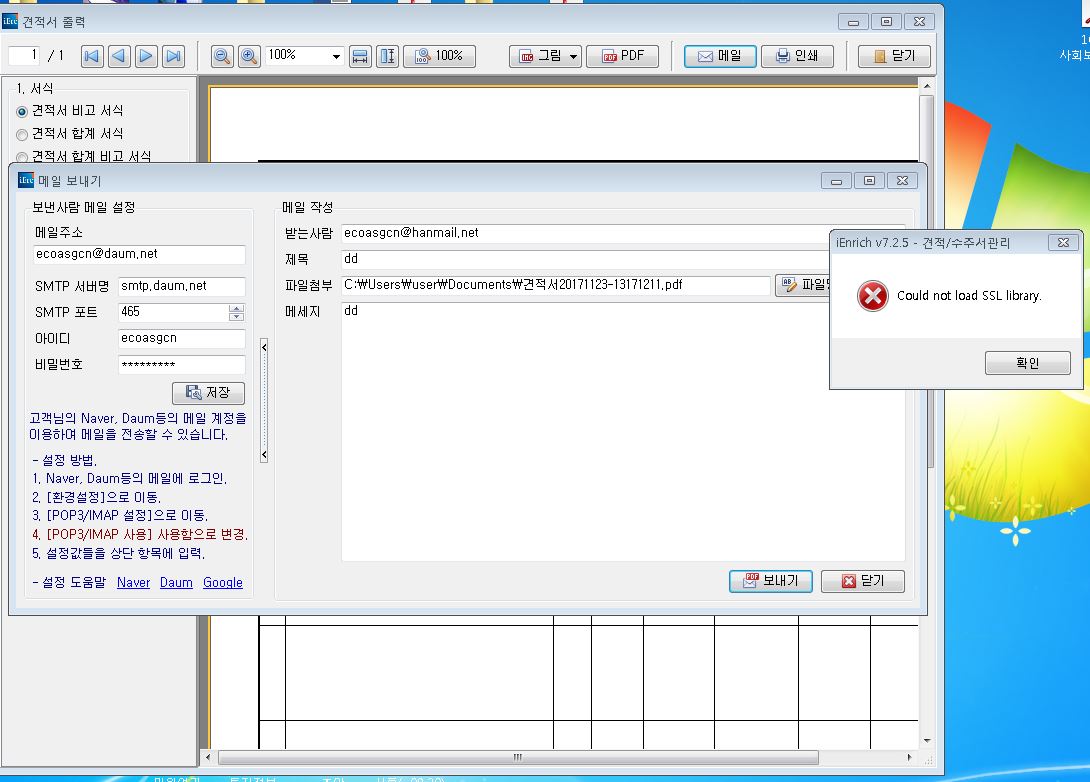Advance to the next page
The image size is (1090, 782).
(x=146, y=56)
